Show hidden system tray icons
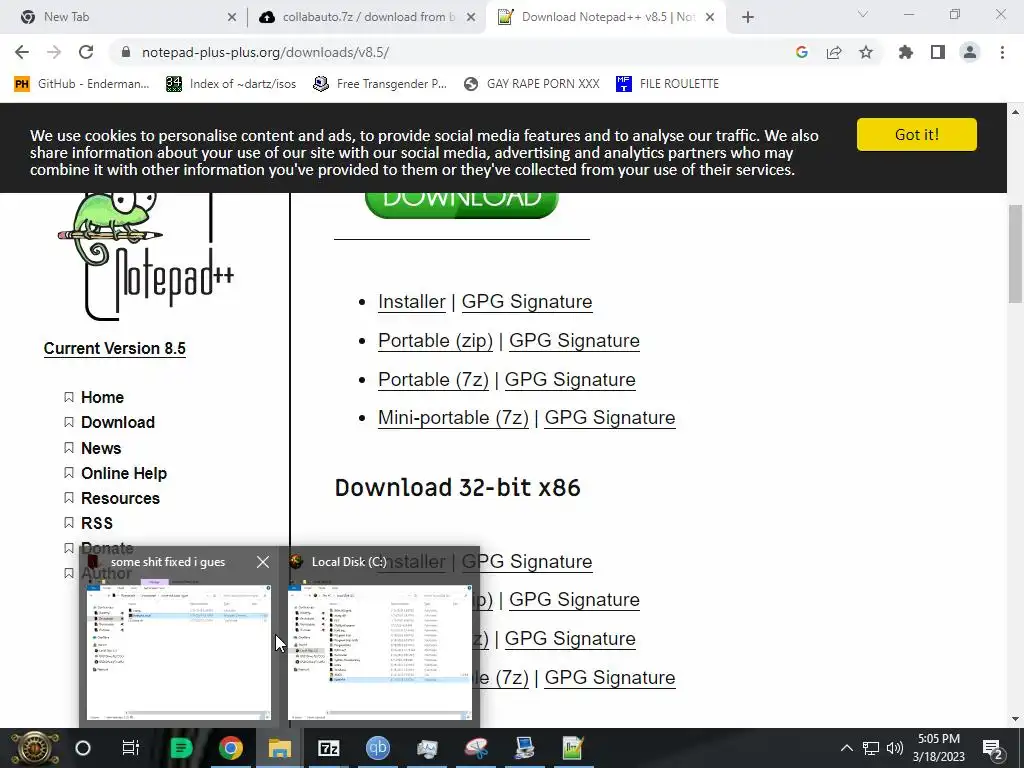Viewport: 1024px width, 768px height. click(846, 748)
